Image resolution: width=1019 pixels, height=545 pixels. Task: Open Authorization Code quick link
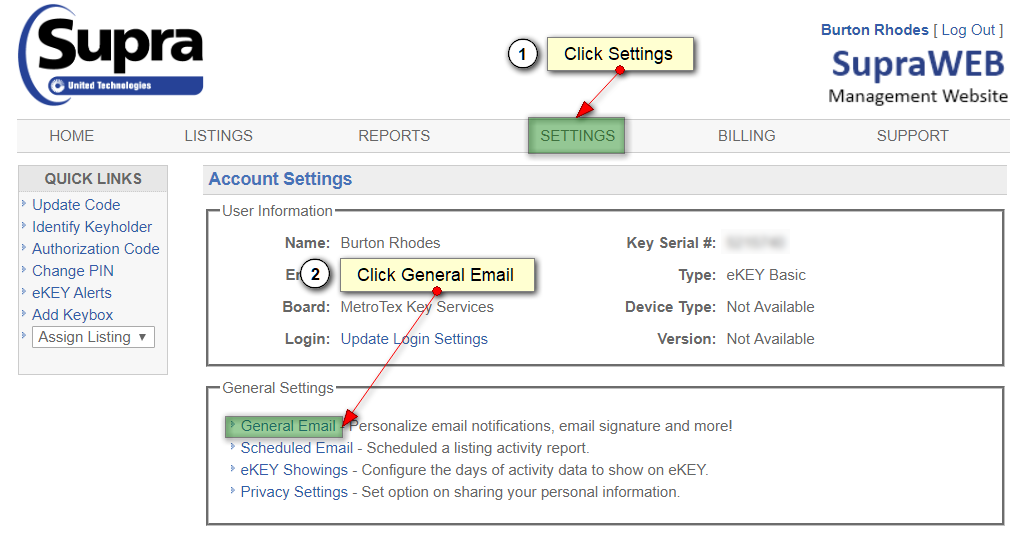tap(96, 249)
